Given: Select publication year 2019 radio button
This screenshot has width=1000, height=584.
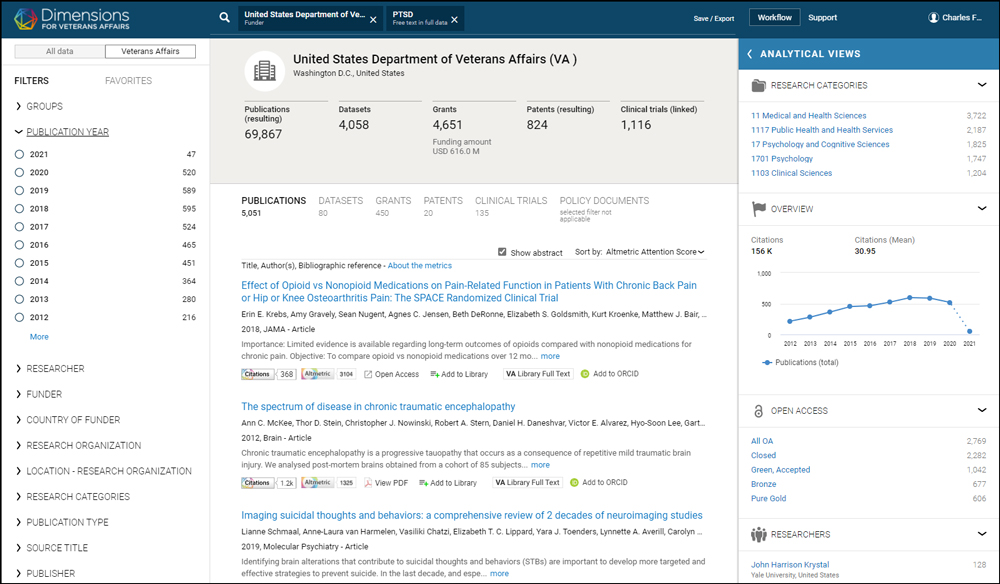Looking at the screenshot, I should tap(19, 191).
